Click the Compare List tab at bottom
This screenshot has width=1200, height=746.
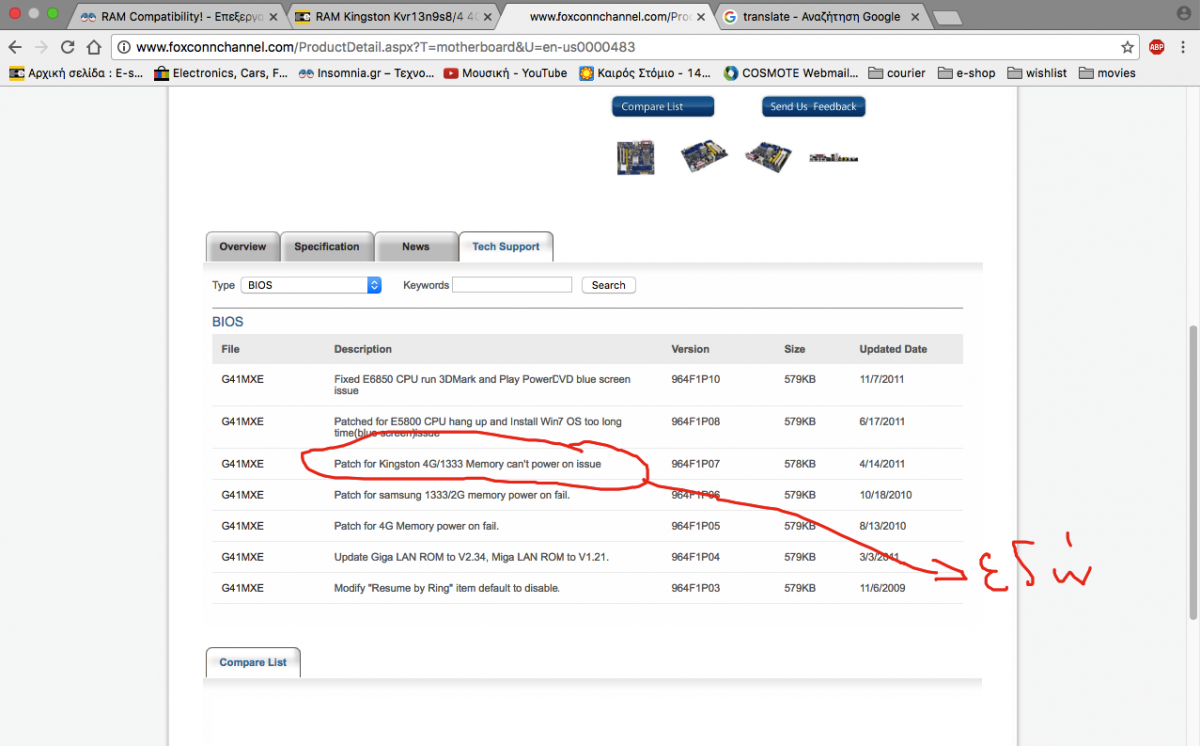(253, 663)
